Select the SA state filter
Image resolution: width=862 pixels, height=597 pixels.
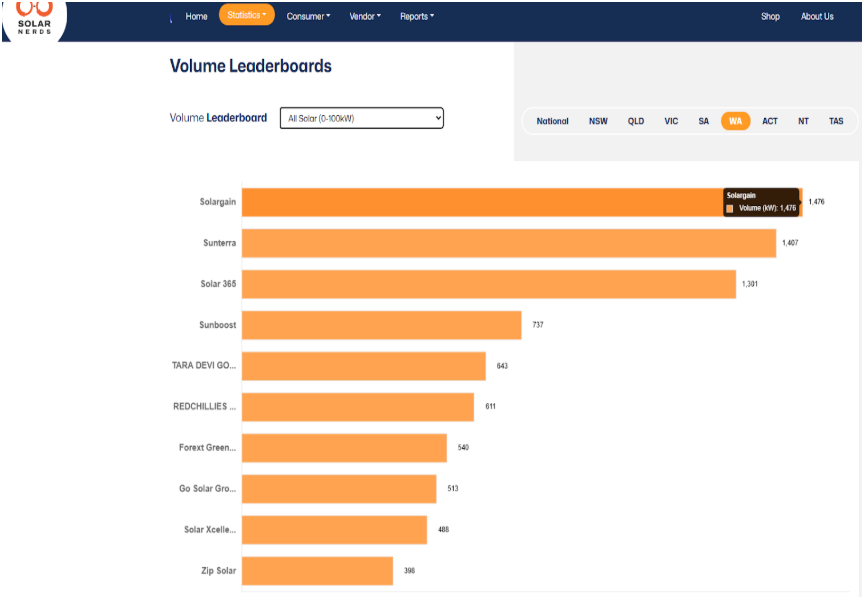(x=704, y=121)
